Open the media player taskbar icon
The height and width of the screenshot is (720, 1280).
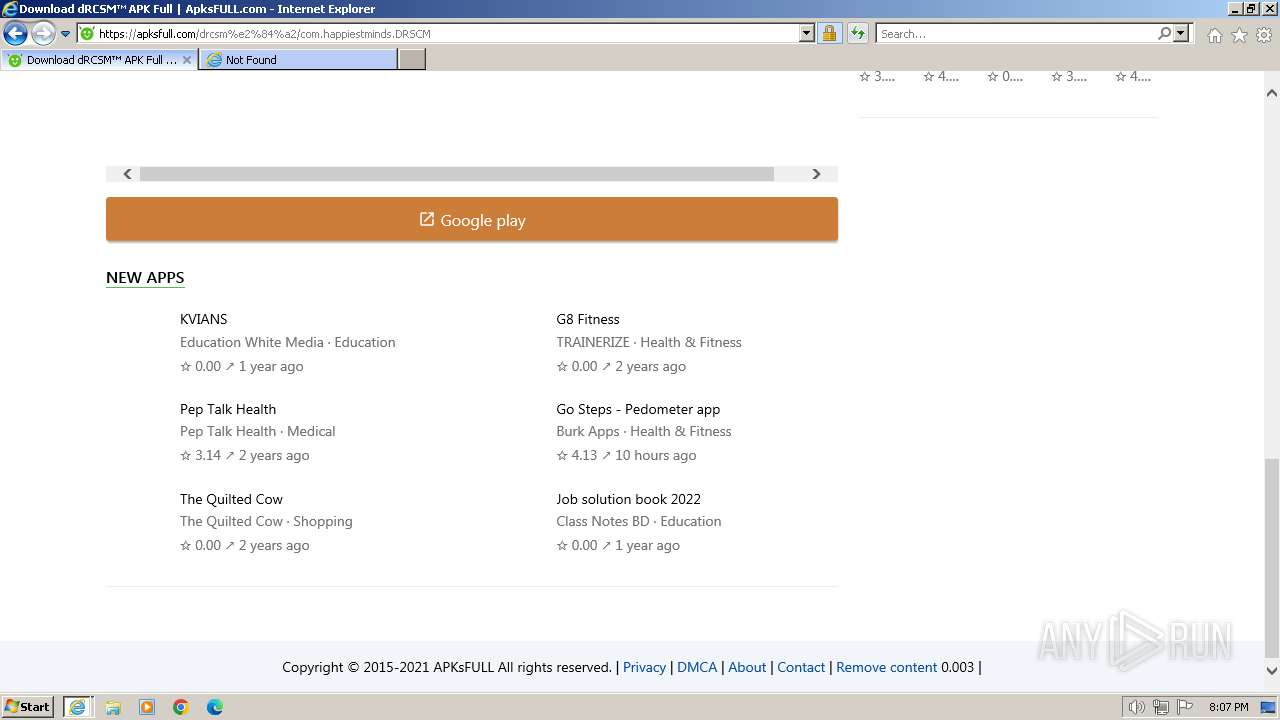[147, 707]
